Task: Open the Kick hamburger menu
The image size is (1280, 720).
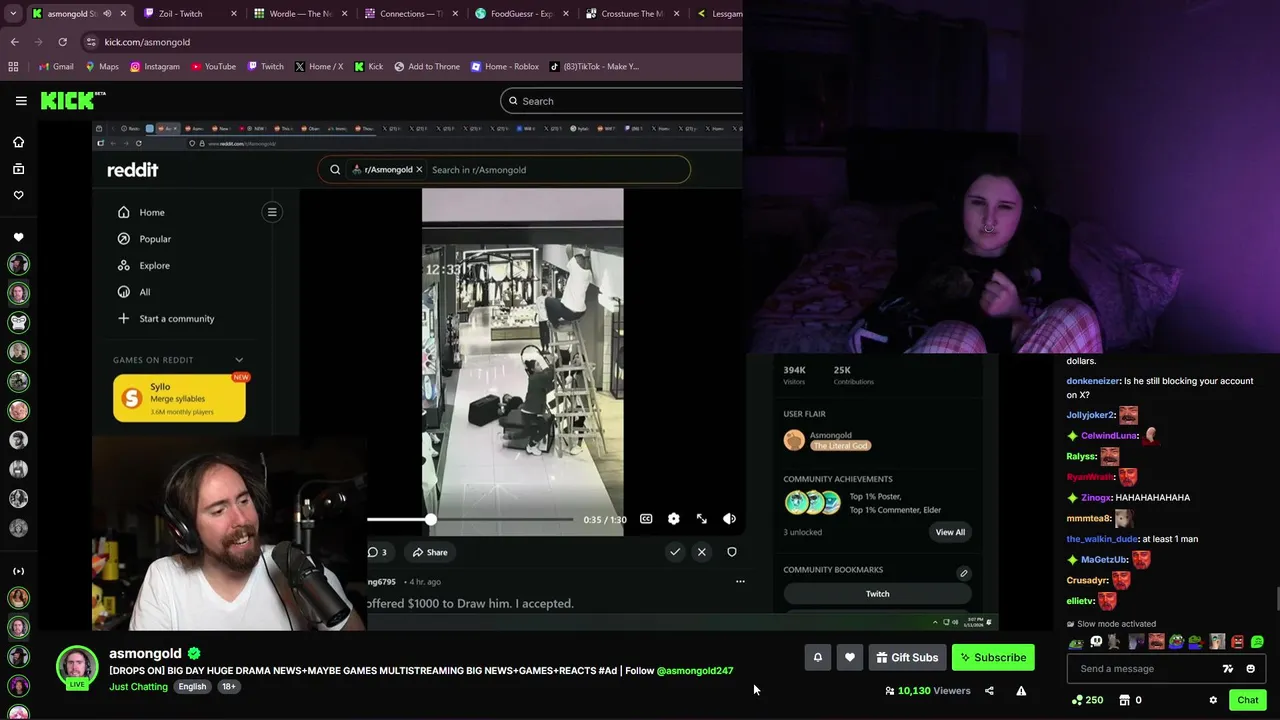Action: click(x=21, y=100)
